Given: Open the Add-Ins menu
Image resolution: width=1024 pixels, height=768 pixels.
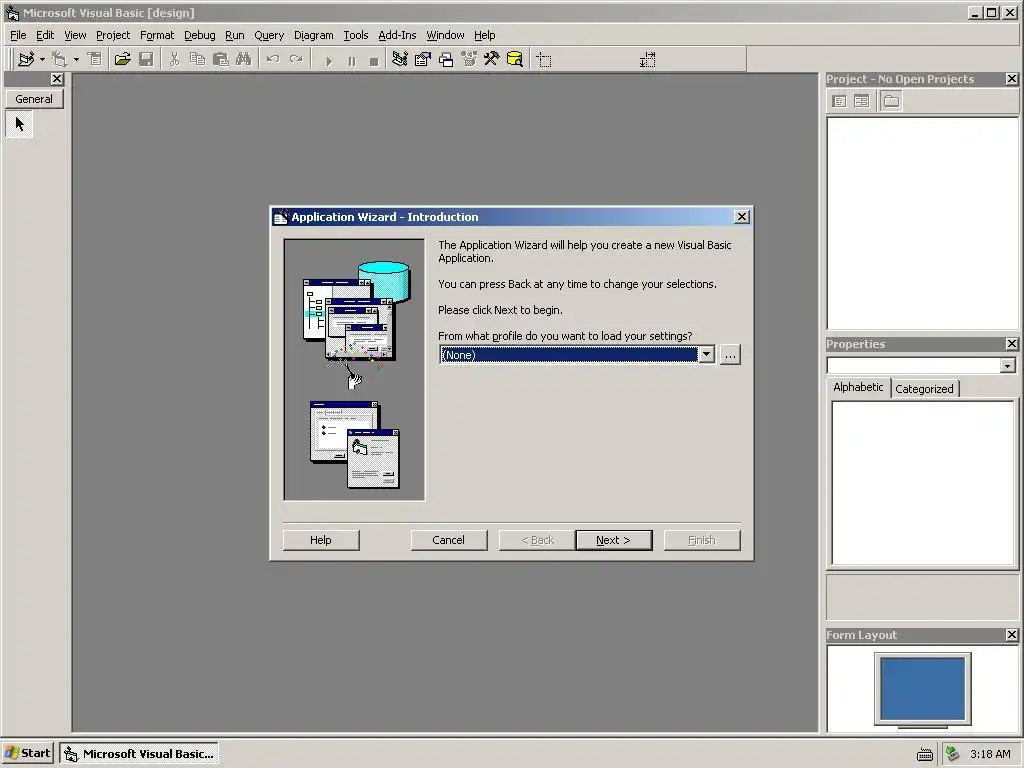Looking at the screenshot, I should (x=397, y=35).
